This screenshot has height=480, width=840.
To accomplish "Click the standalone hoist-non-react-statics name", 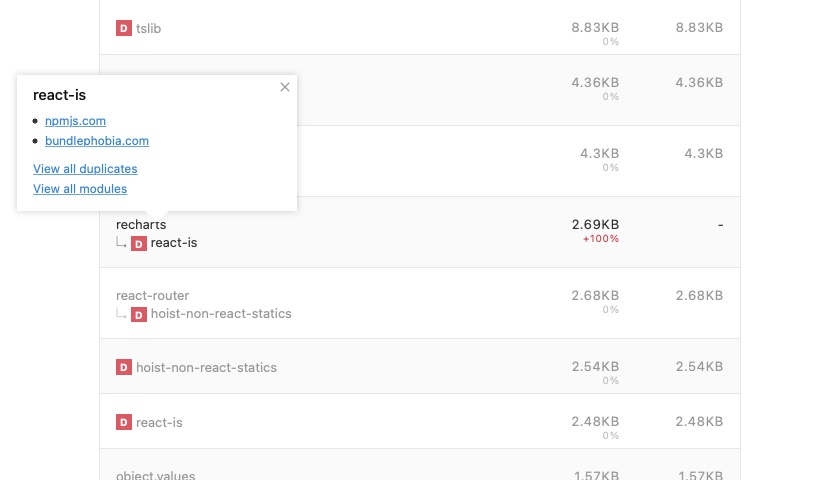I will [206, 368].
